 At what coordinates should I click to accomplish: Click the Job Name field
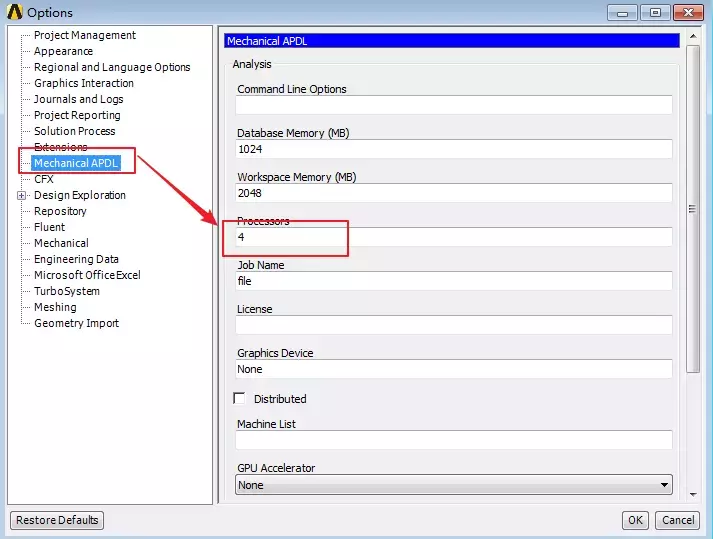pos(454,281)
